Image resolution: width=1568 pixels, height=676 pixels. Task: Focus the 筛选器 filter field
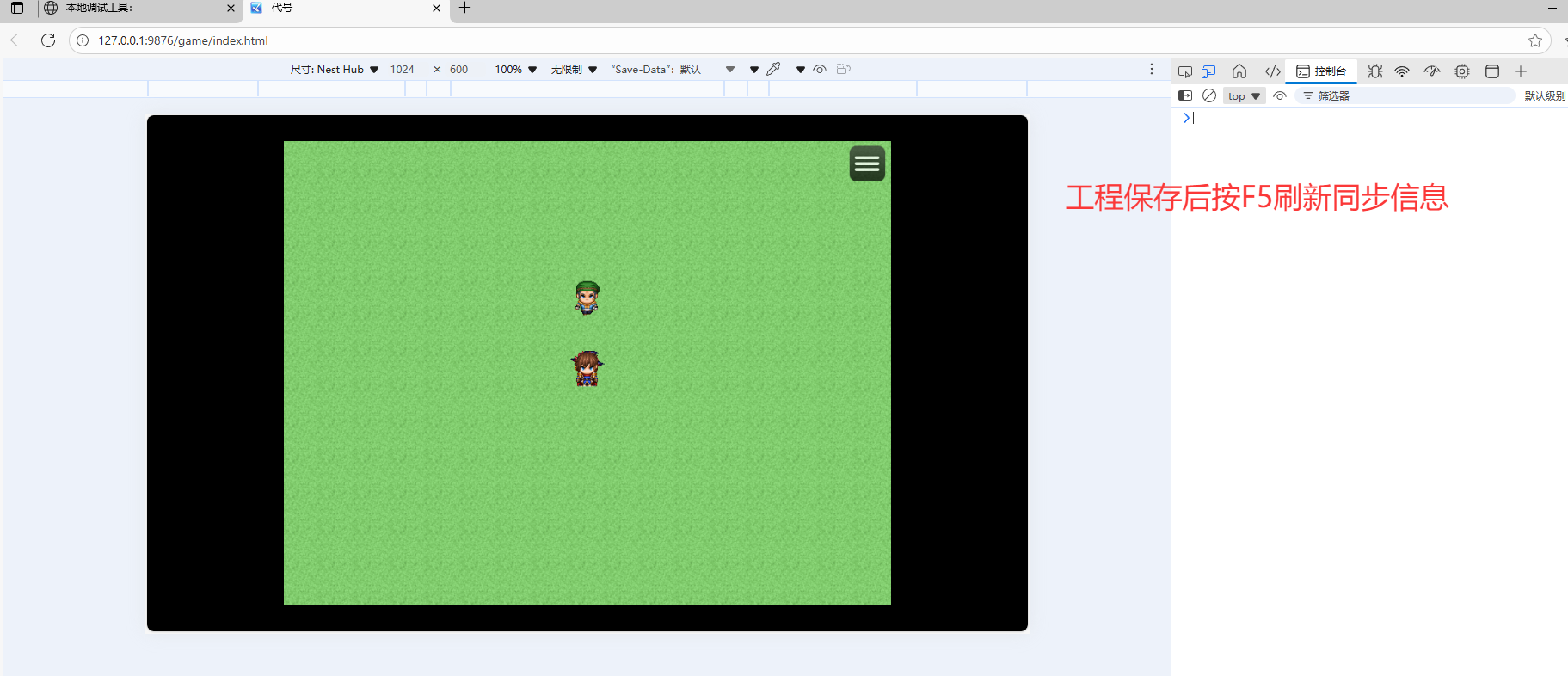(1406, 95)
